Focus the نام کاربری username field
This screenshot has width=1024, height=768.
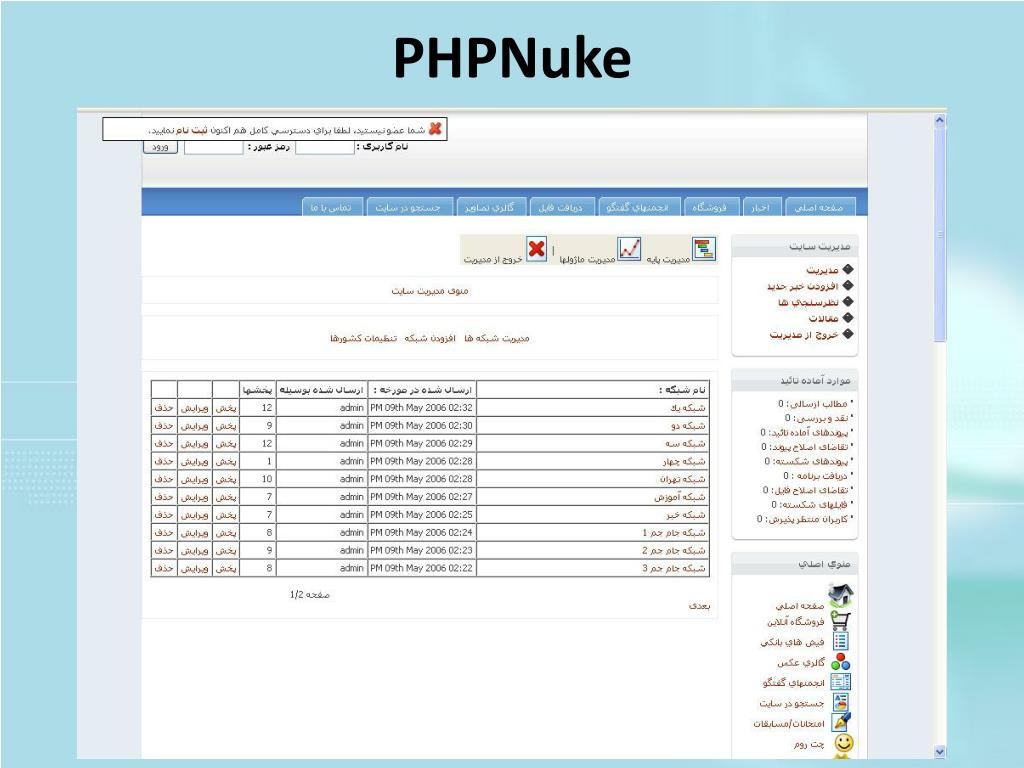325,147
